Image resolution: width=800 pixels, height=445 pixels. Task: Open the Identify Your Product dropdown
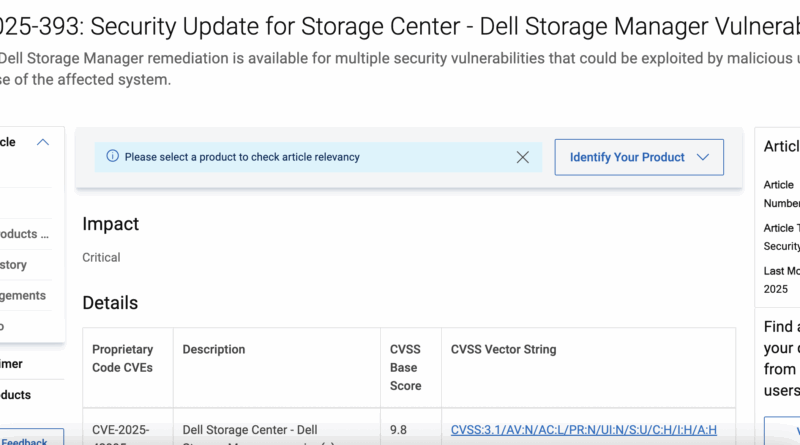[x=639, y=157]
